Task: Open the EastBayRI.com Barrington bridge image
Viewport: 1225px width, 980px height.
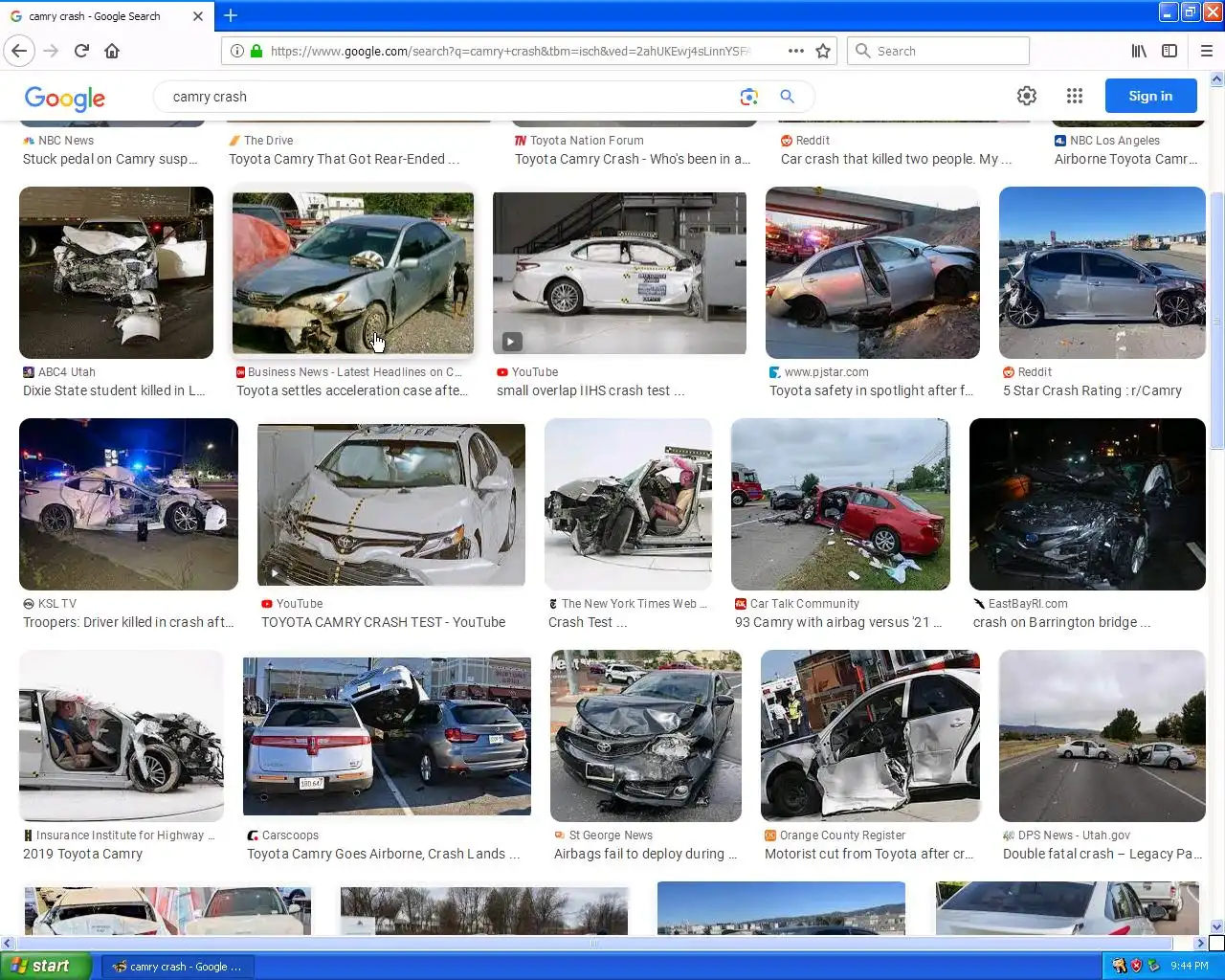Action: click(1087, 504)
